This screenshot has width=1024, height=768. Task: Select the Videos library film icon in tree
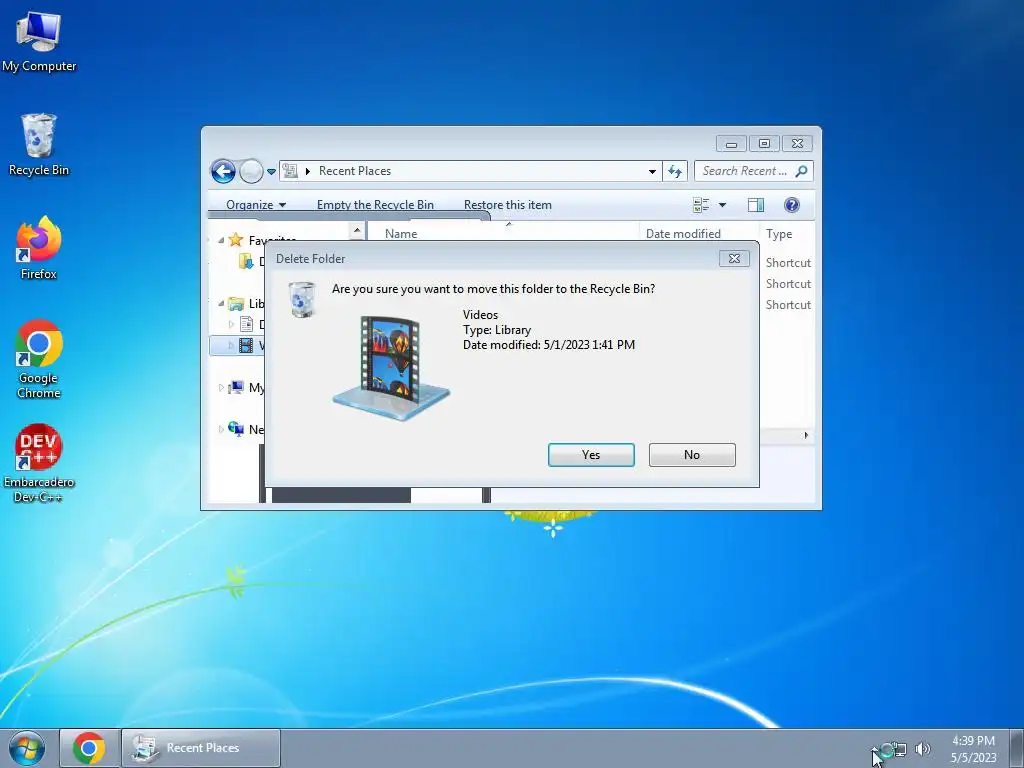[246, 345]
